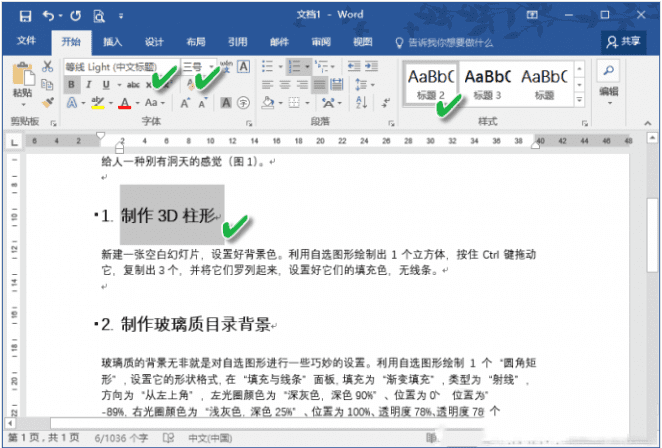Switch to the 插入 tab

(x=112, y=42)
